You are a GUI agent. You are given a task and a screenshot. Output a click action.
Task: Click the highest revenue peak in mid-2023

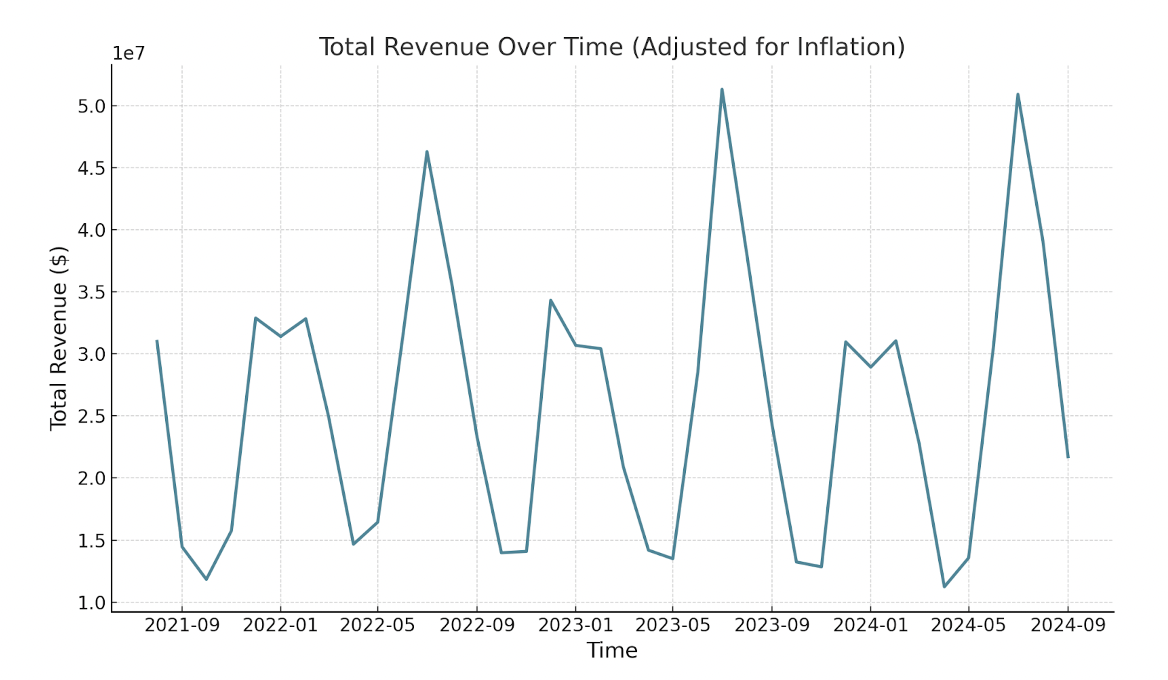(x=722, y=90)
